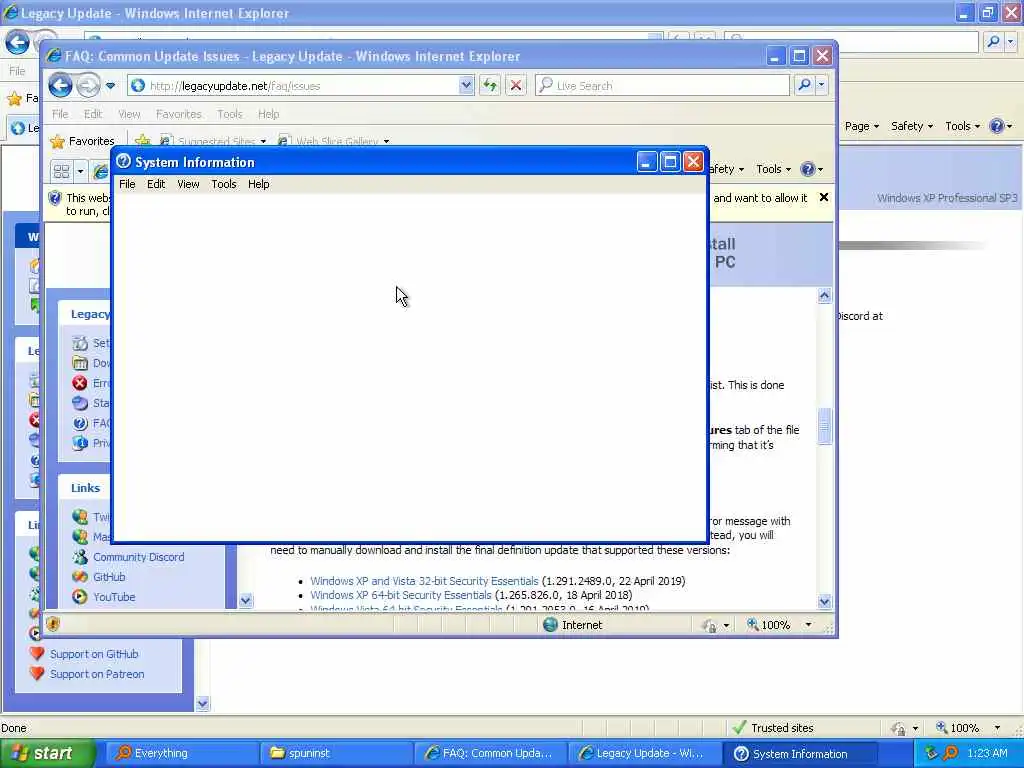
Task: Open the Favorites center star button
Action: tap(83, 141)
